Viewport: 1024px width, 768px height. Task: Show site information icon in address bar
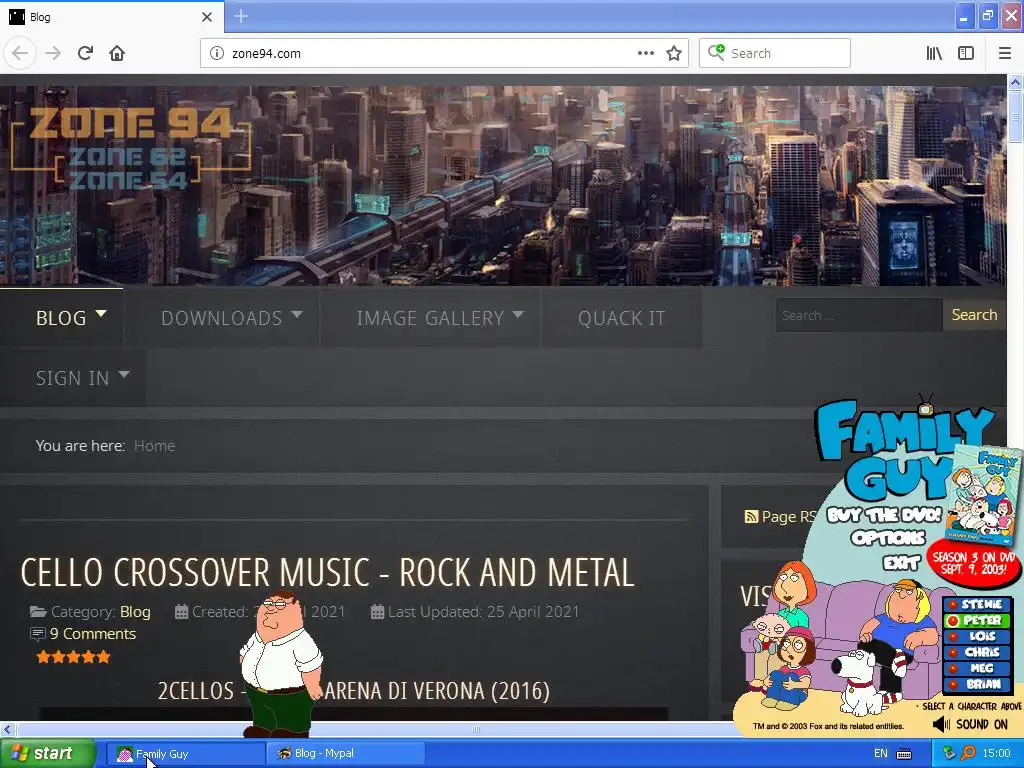pos(217,53)
